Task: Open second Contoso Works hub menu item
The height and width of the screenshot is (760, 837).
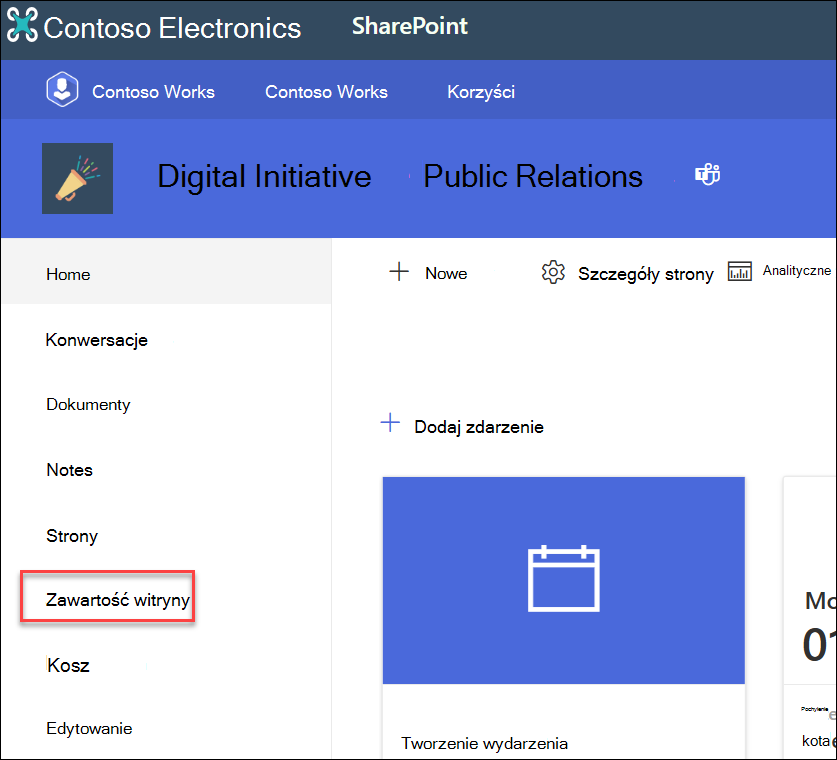Action: pyautogui.click(x=326, y=92)
